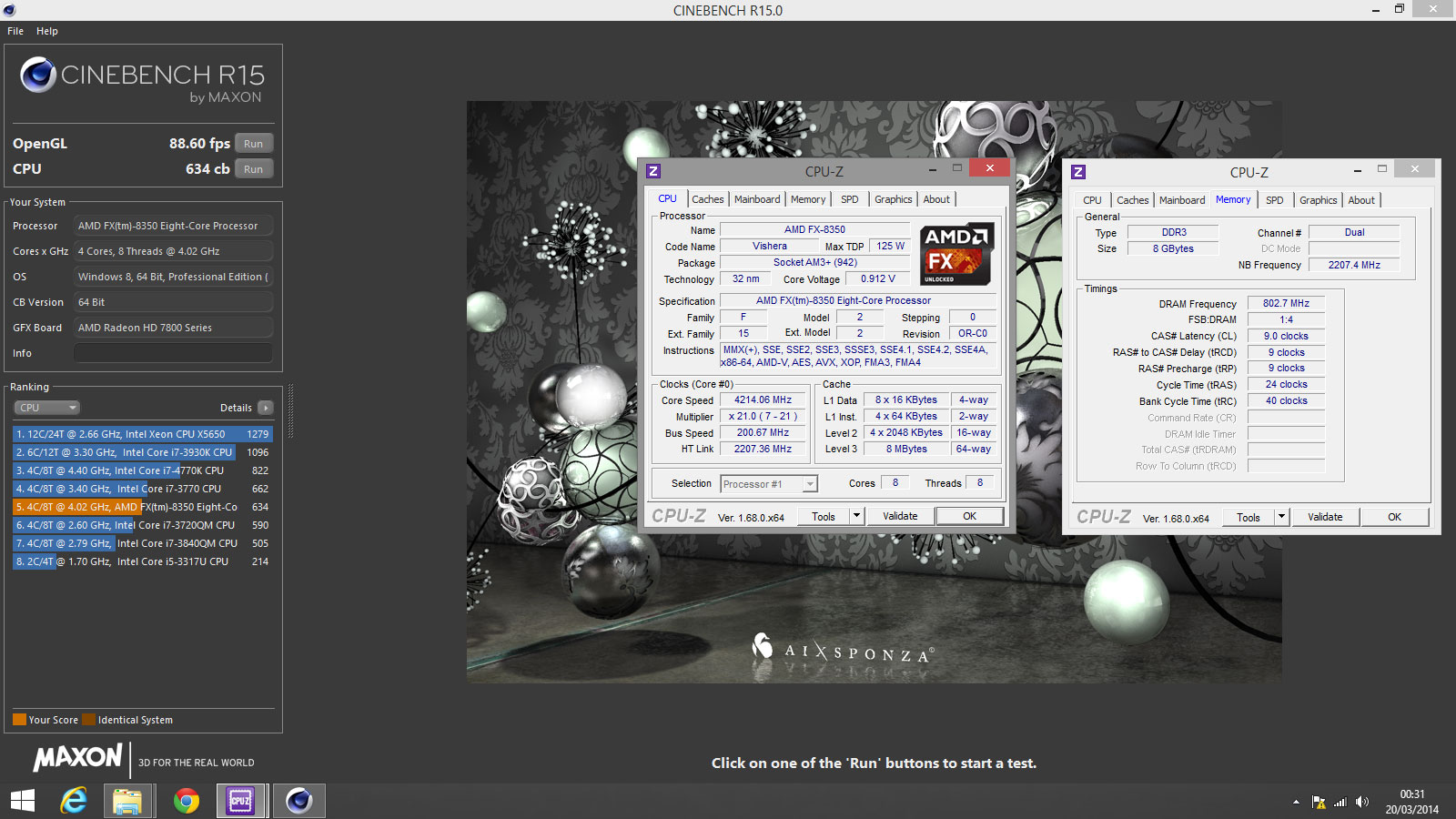Open File Explorer from taskbar

127,801
